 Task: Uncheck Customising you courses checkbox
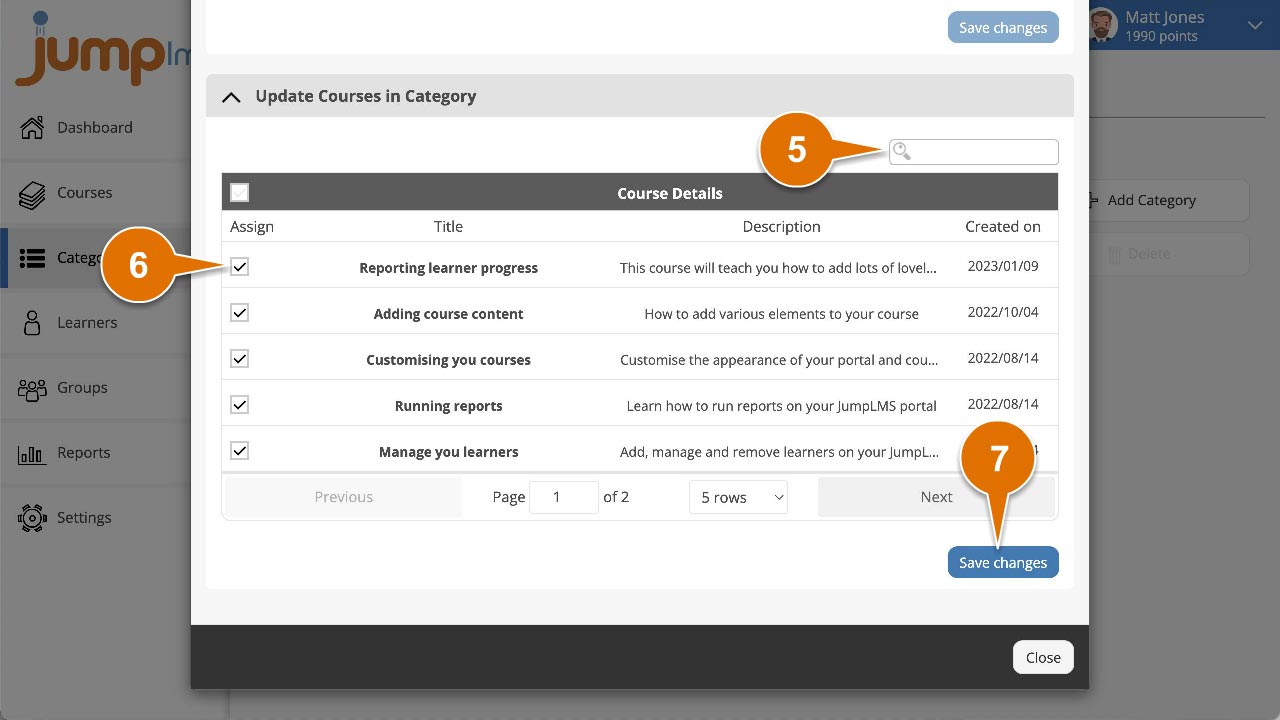tap(239, 359)
